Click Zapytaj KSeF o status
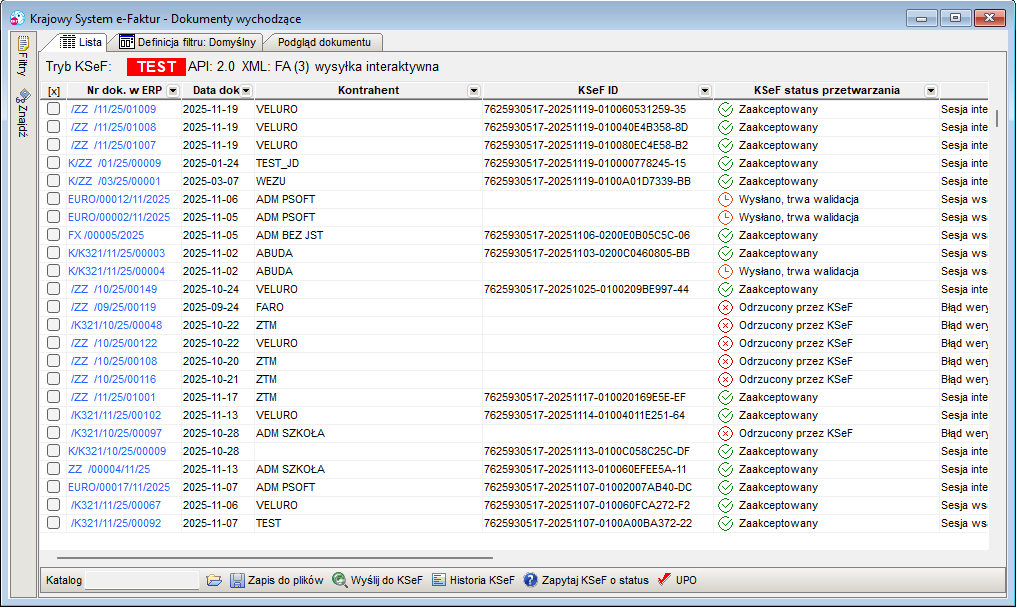The height and width of the screenshot is (608, 1017). 586,580
